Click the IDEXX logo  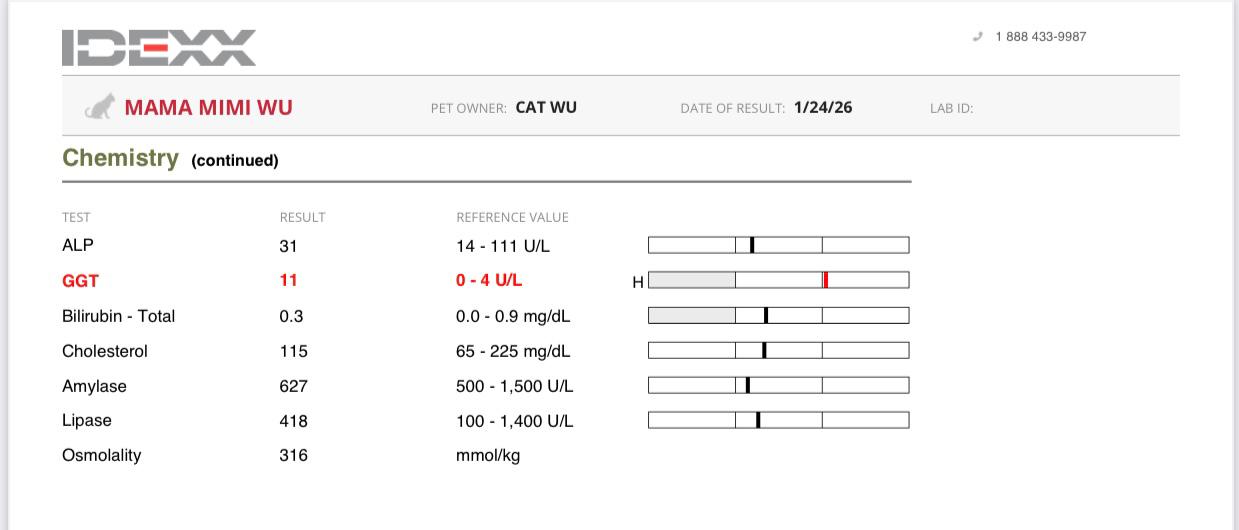click(x=159, y=48)
